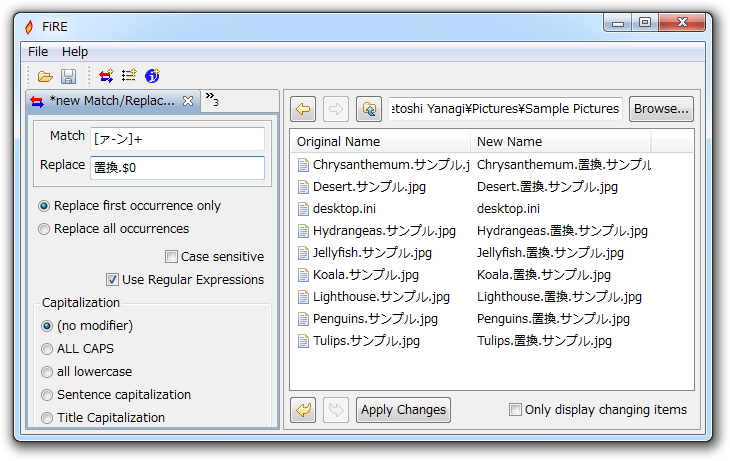Click the Original Name column header
This screenshot has width=730, height=461.
coord(380,142)
